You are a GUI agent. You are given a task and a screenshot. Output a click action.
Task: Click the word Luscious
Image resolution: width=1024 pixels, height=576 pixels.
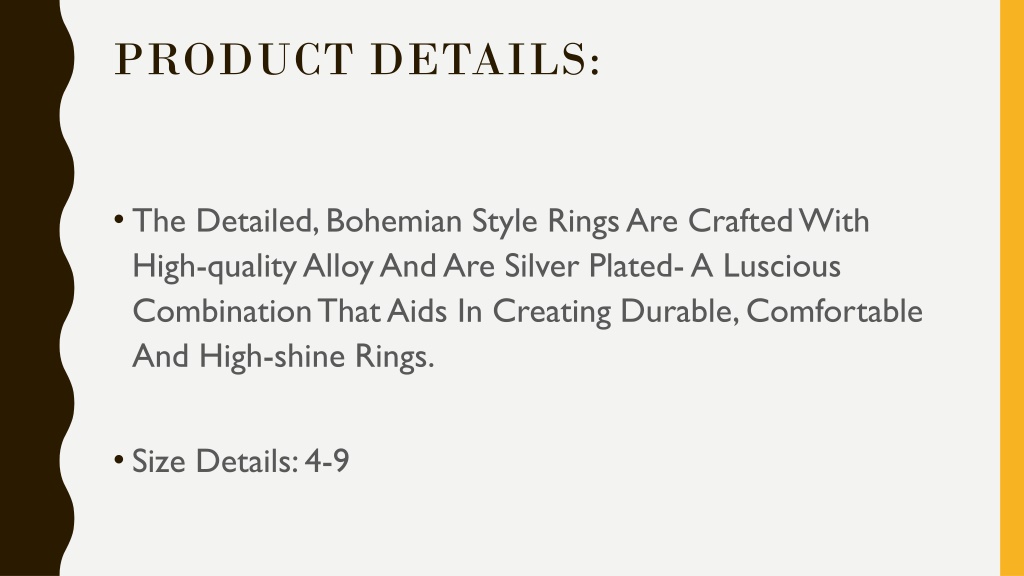[781, 266]
